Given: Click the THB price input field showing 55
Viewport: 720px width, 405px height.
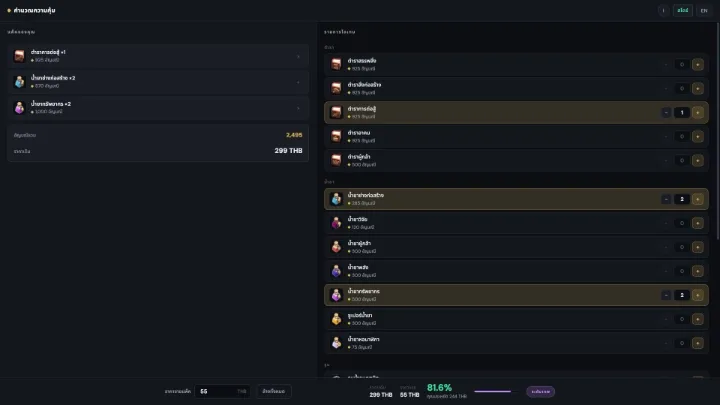Looking at the screenshot, I should click(x=222, y=391).
